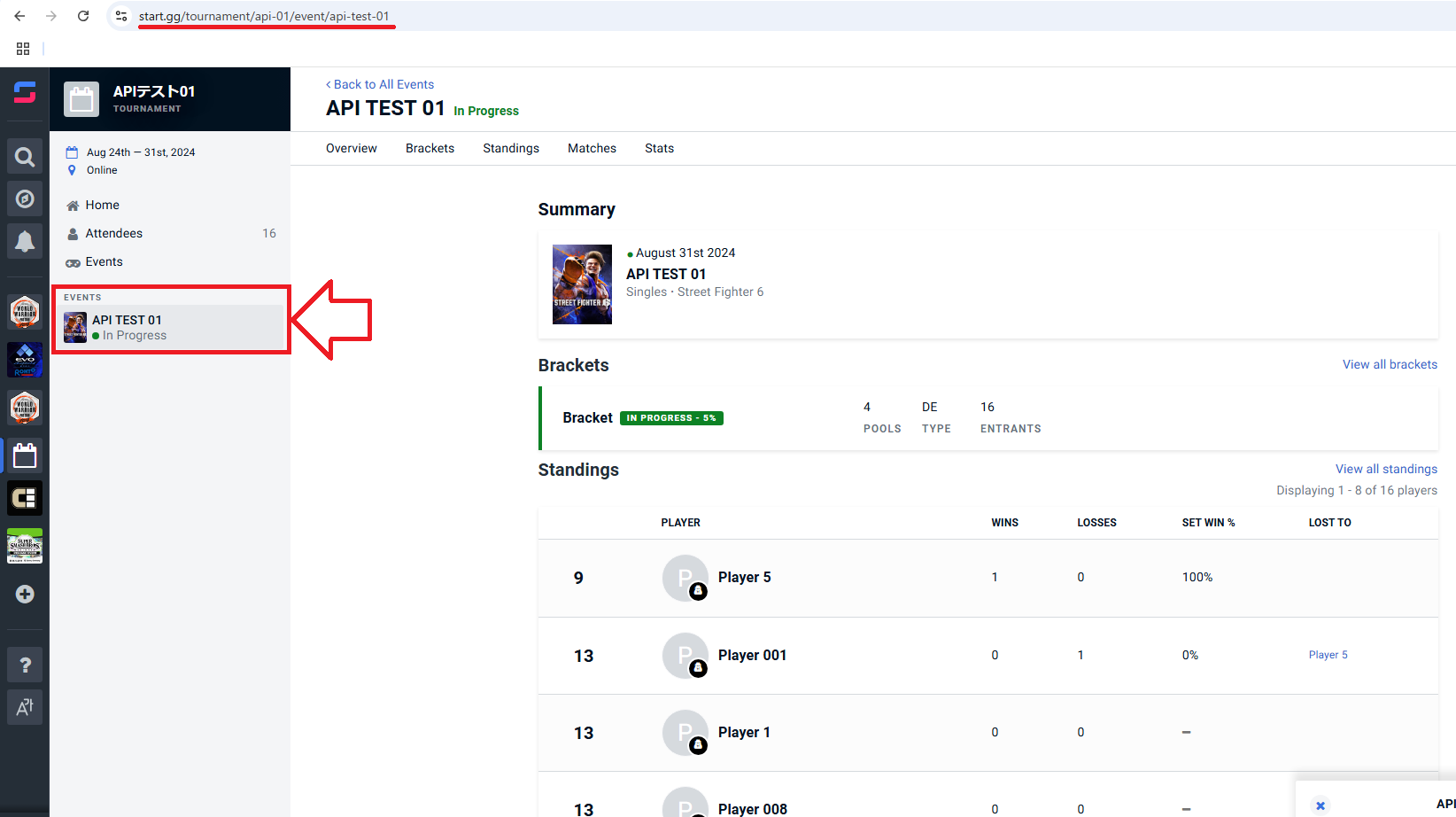This screenshot has width=1456, height=817.
Task: Click the Street Fighter 6 summary thumbnail
Action: (x=582, y=284)
